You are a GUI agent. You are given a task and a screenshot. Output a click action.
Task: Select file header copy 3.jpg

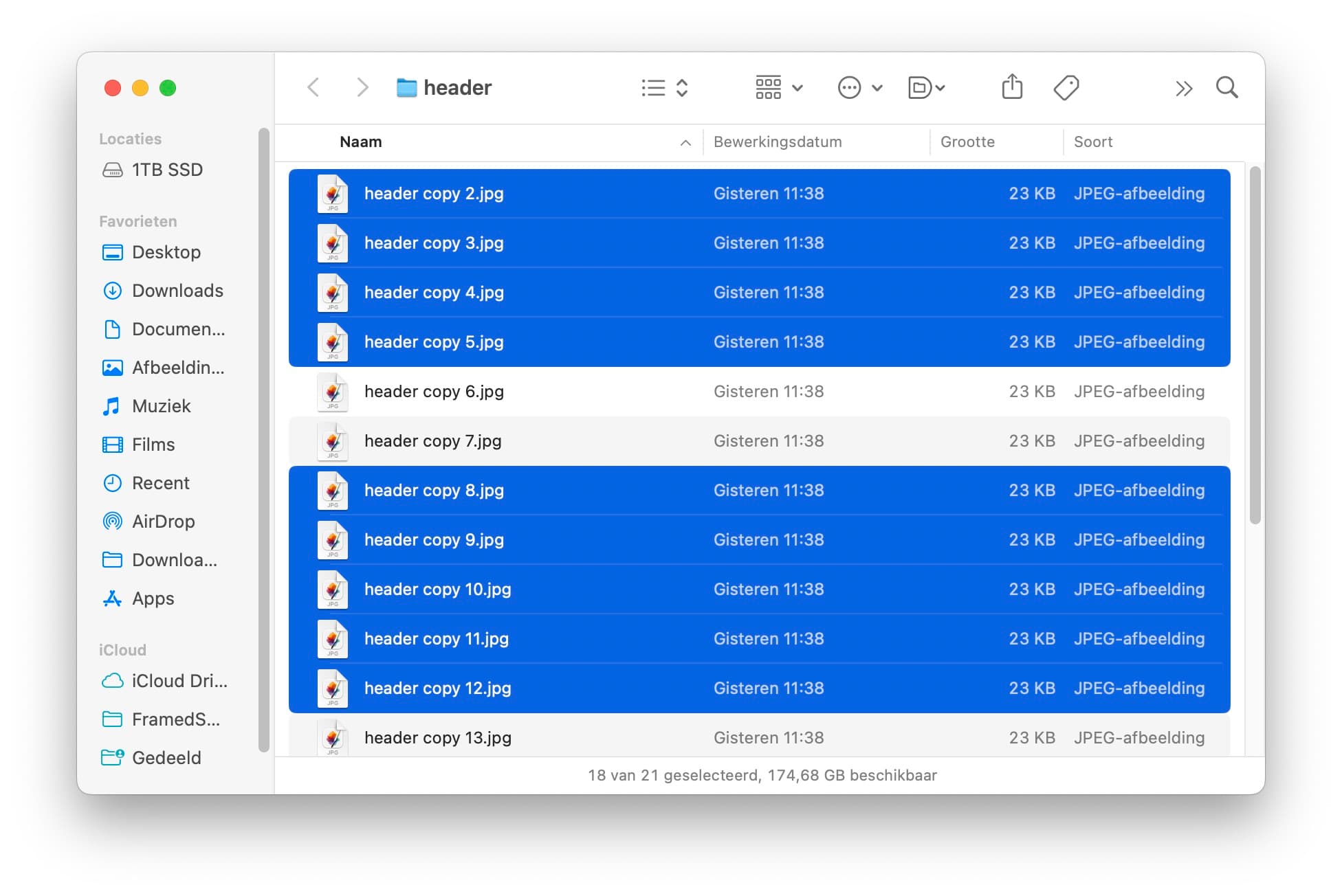[759, 243]
